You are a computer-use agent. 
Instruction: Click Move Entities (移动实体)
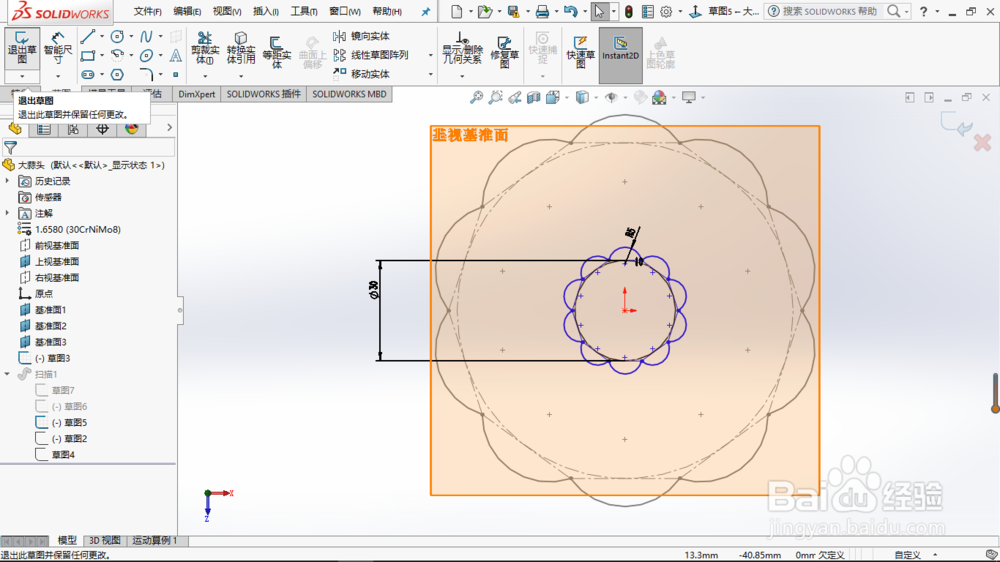point(362,74)
